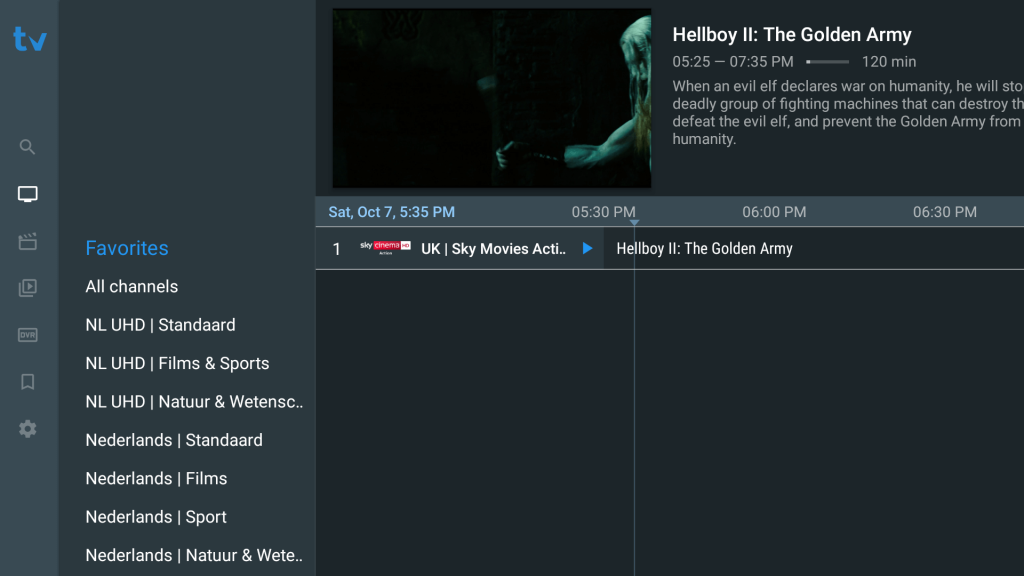Select NL UHD | Films & Sports group

point(178,364)
